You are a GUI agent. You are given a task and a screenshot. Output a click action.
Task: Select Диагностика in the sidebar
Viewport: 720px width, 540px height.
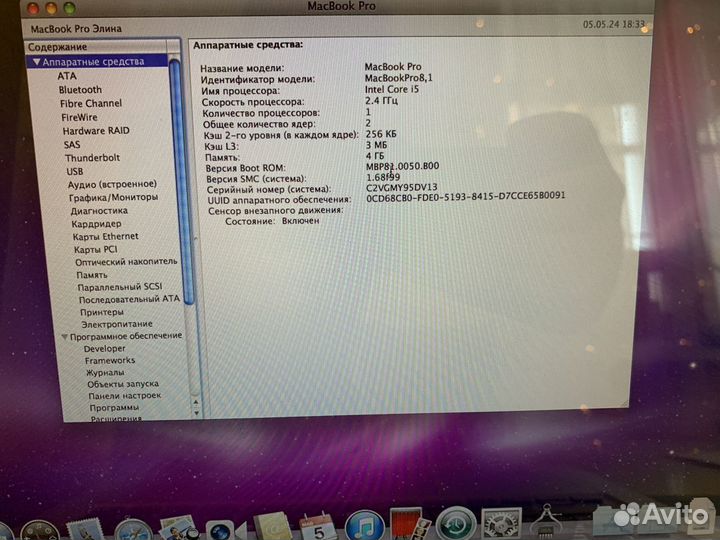click(99, 211)
